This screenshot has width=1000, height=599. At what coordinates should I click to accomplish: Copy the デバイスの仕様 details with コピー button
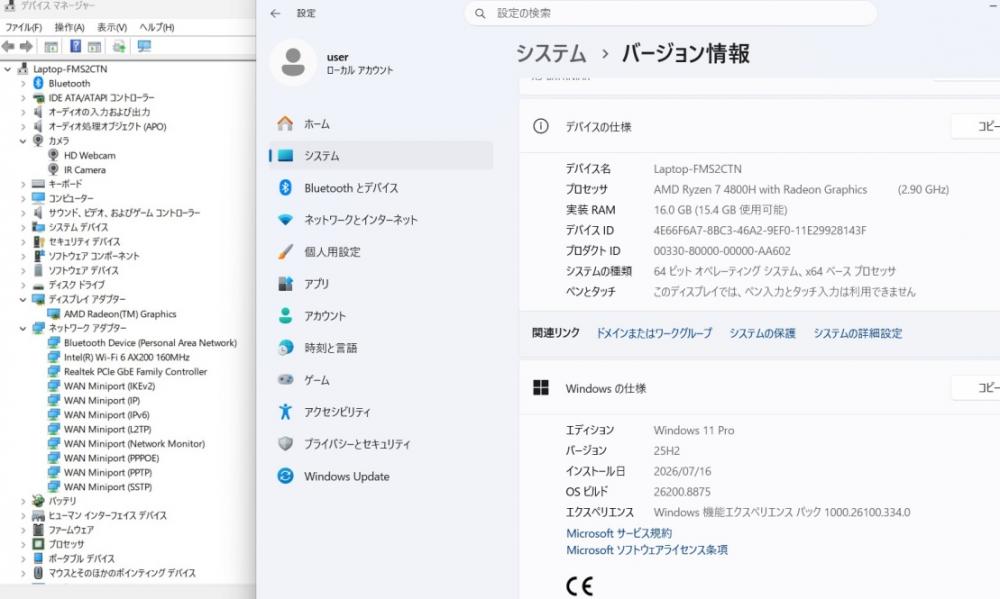pos(976,126)
